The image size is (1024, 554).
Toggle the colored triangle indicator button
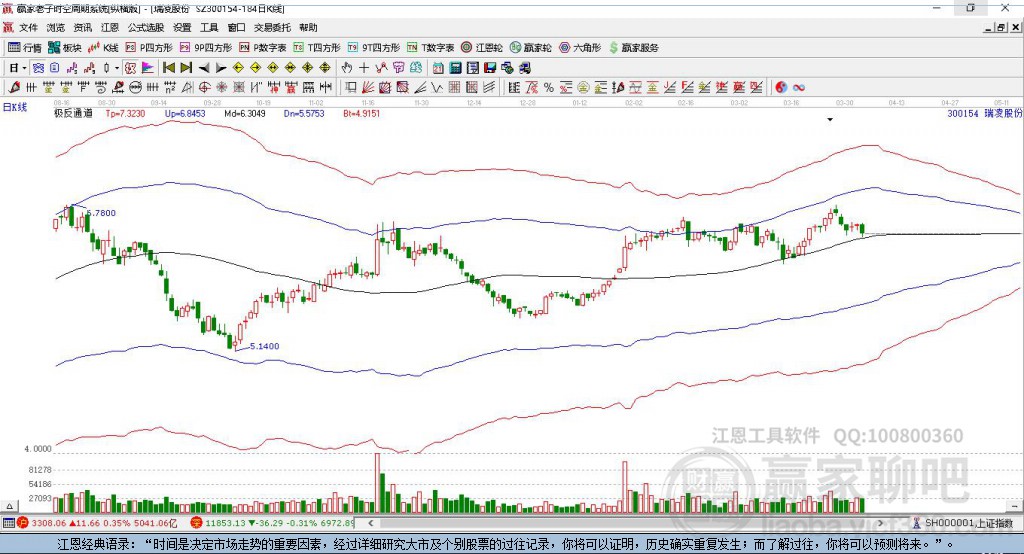[x=148, y=68]
